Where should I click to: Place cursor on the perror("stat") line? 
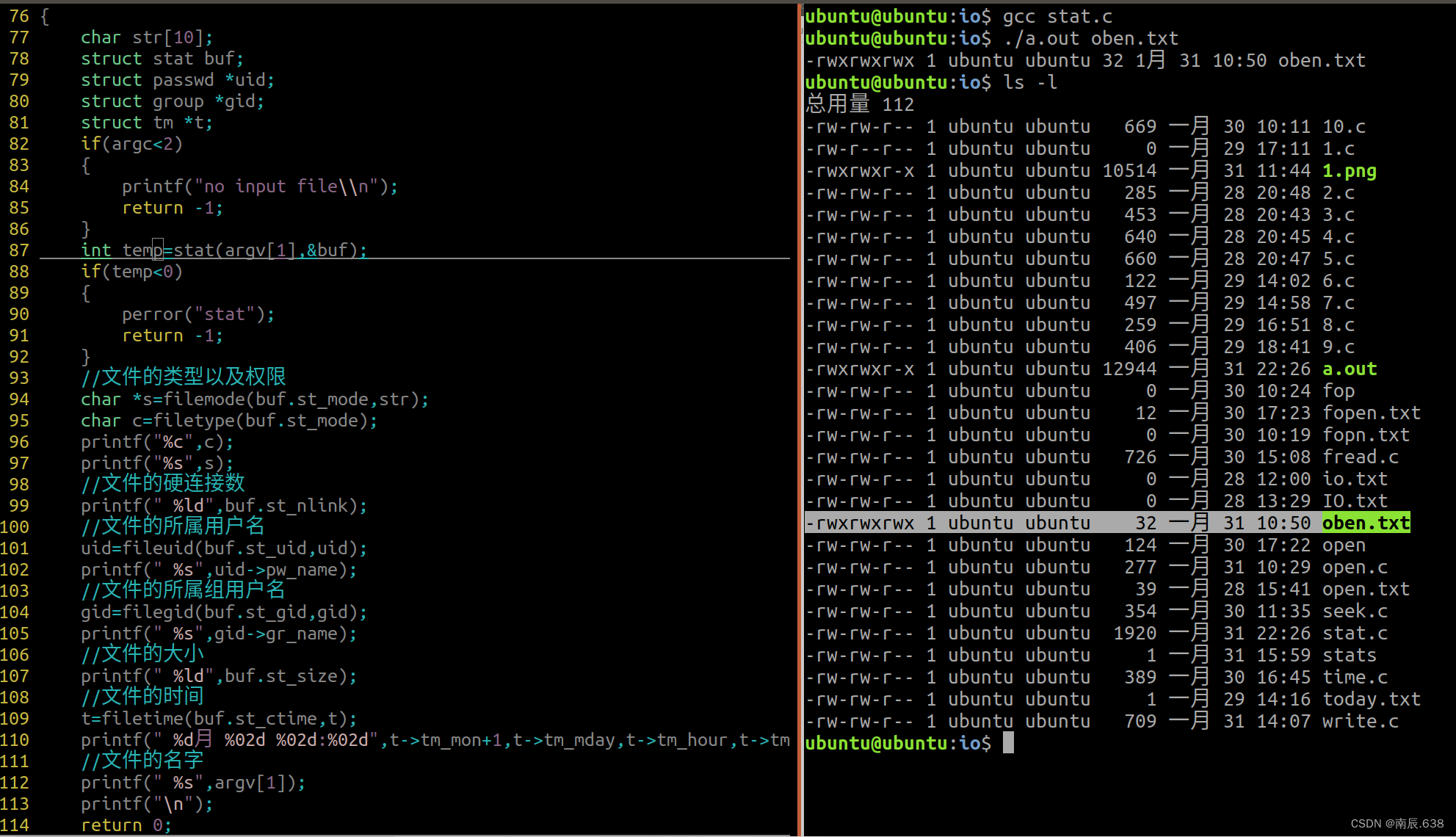click(198, 314)
